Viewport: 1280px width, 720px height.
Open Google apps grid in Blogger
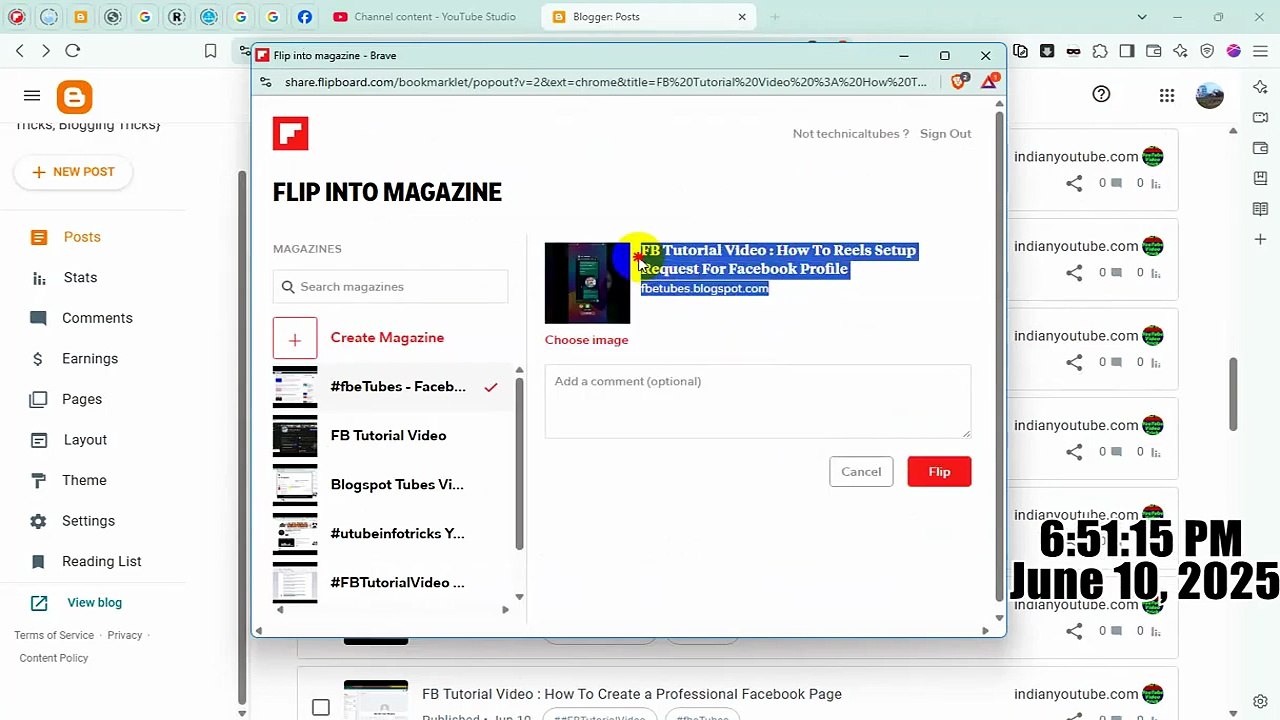(x=1167, y=95)
